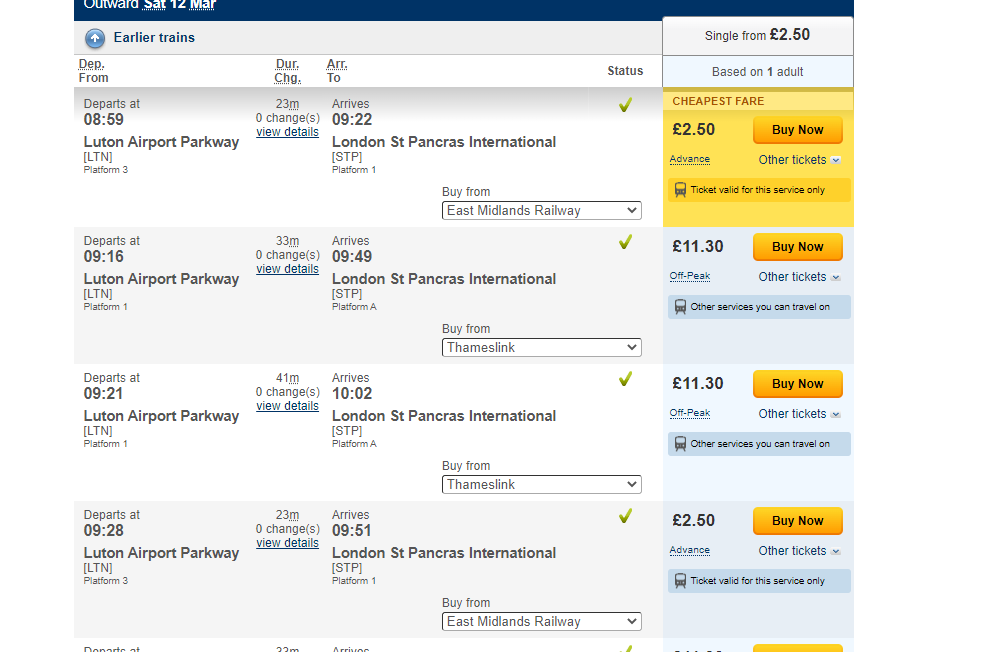Image resolution: width=983 pixels, height=652 pixels.
Task: Click train icon beside cheapest fare ticket validity
Action: (680, 189)
